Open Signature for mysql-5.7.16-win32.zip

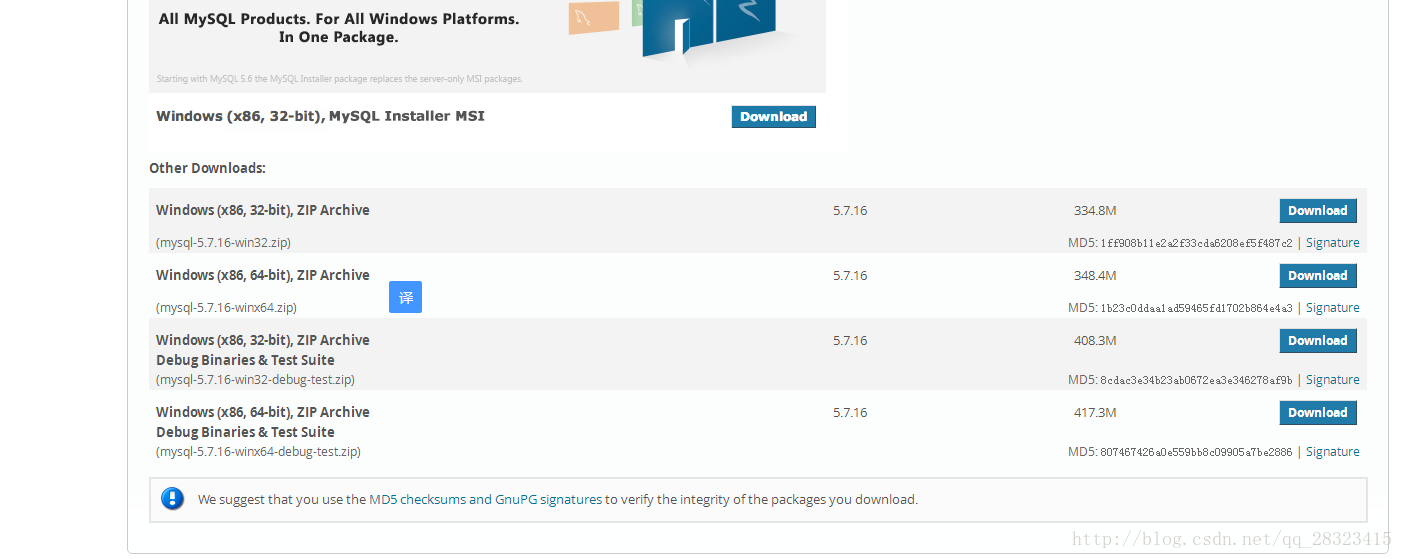coord(1332,243)
